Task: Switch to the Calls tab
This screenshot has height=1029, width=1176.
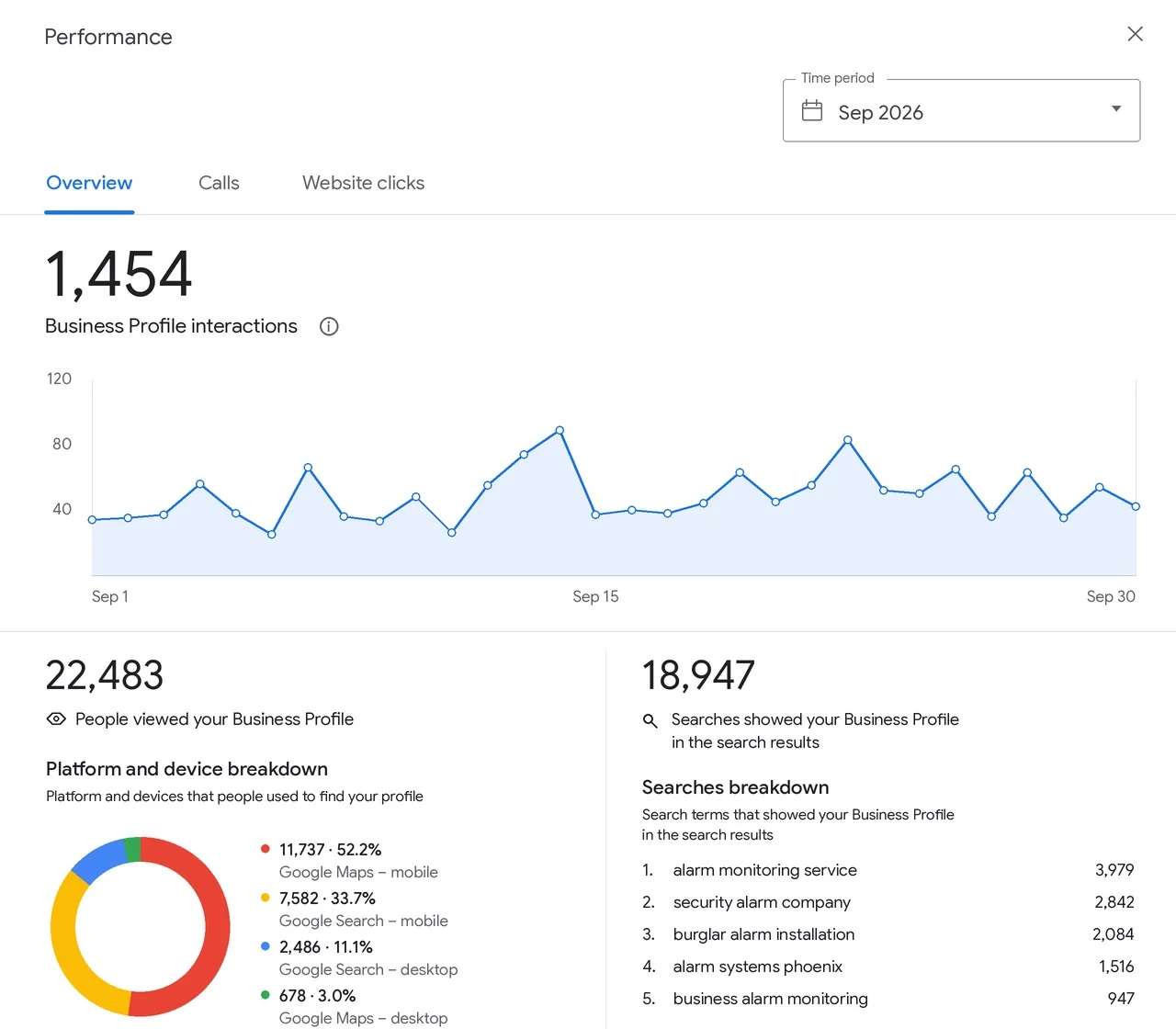Action: [x=219, y=183]
